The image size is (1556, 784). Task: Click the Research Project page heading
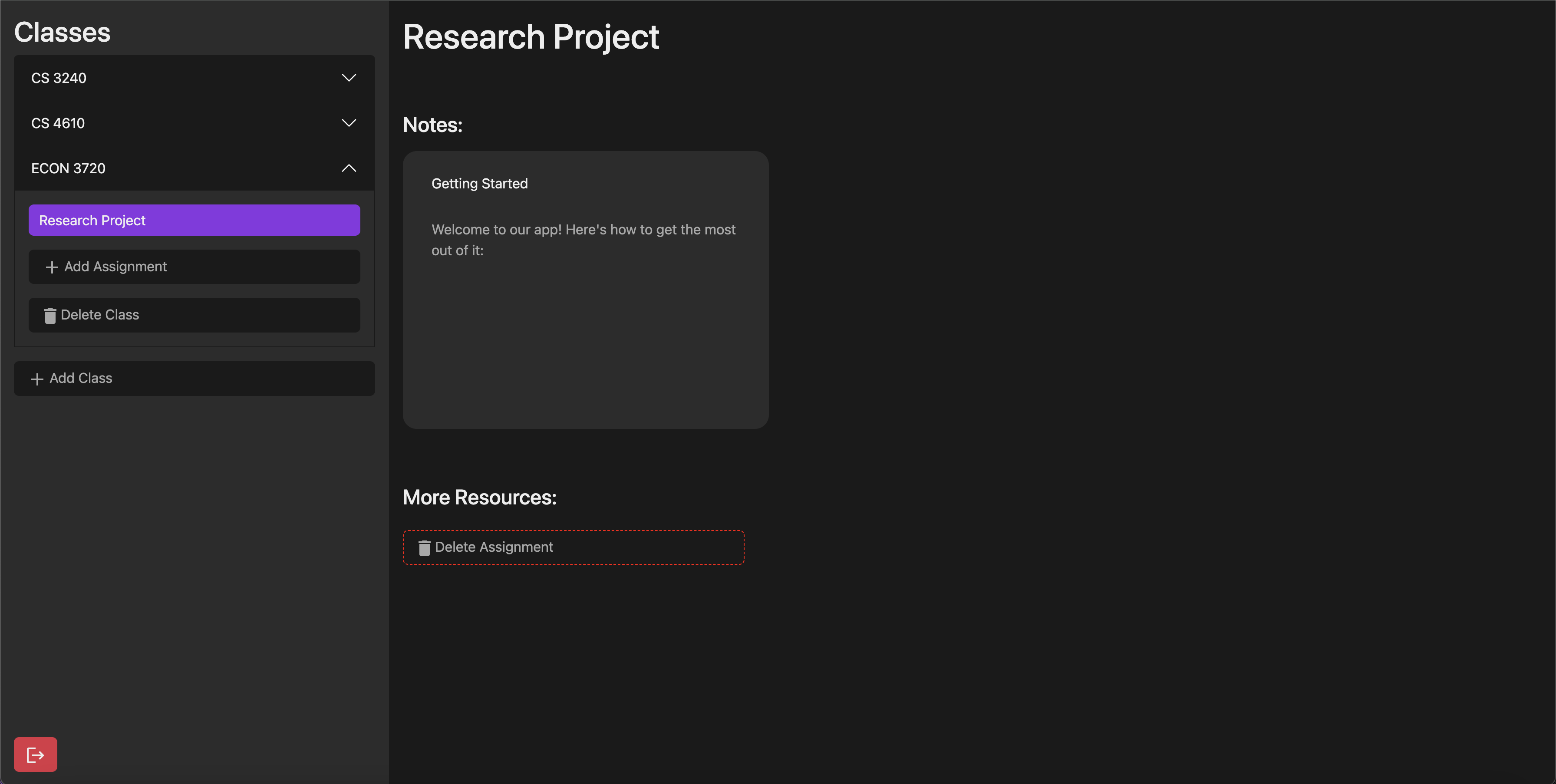(x=531, y=37)
